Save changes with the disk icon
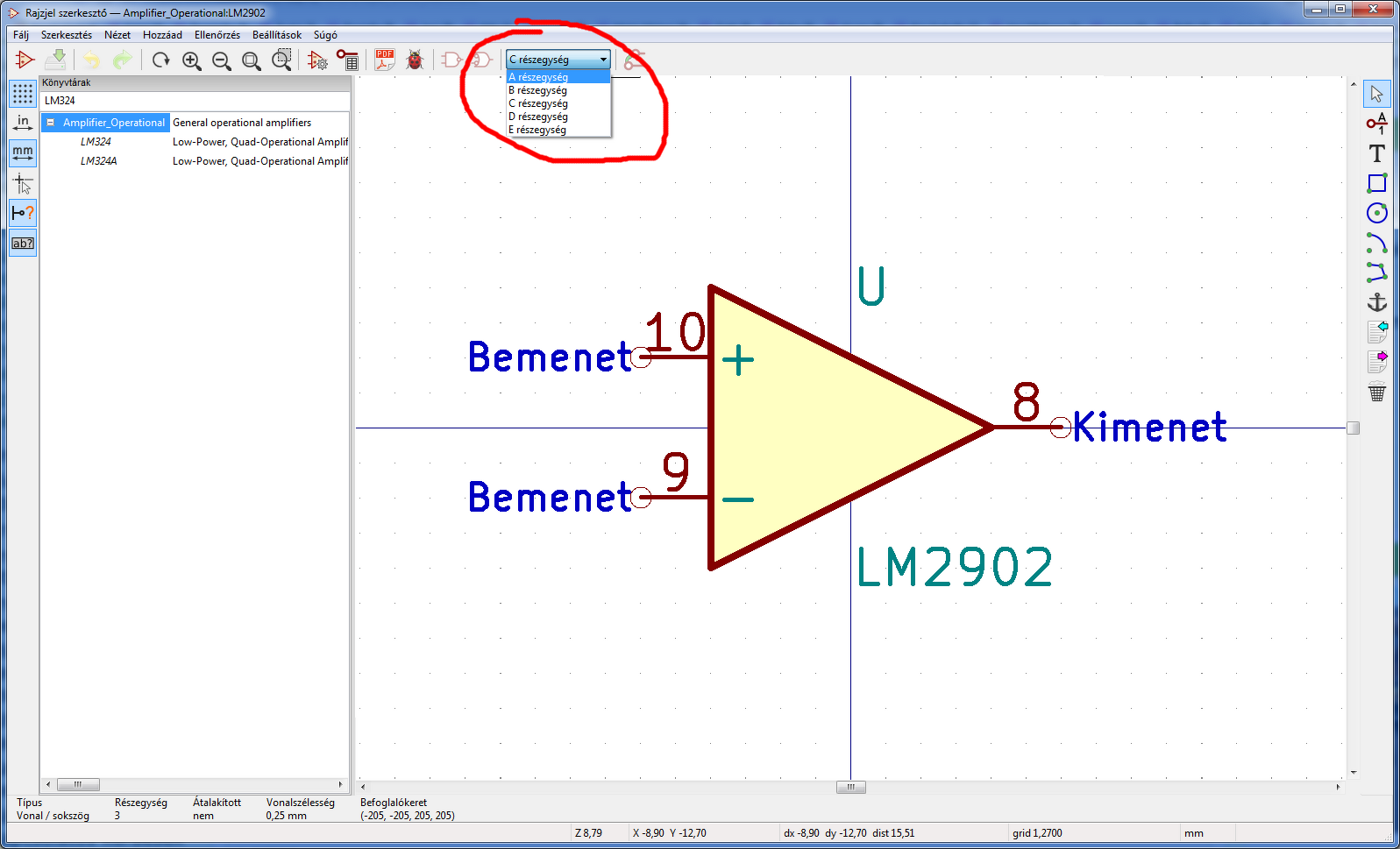1400x849 pixels. point(55,60)
